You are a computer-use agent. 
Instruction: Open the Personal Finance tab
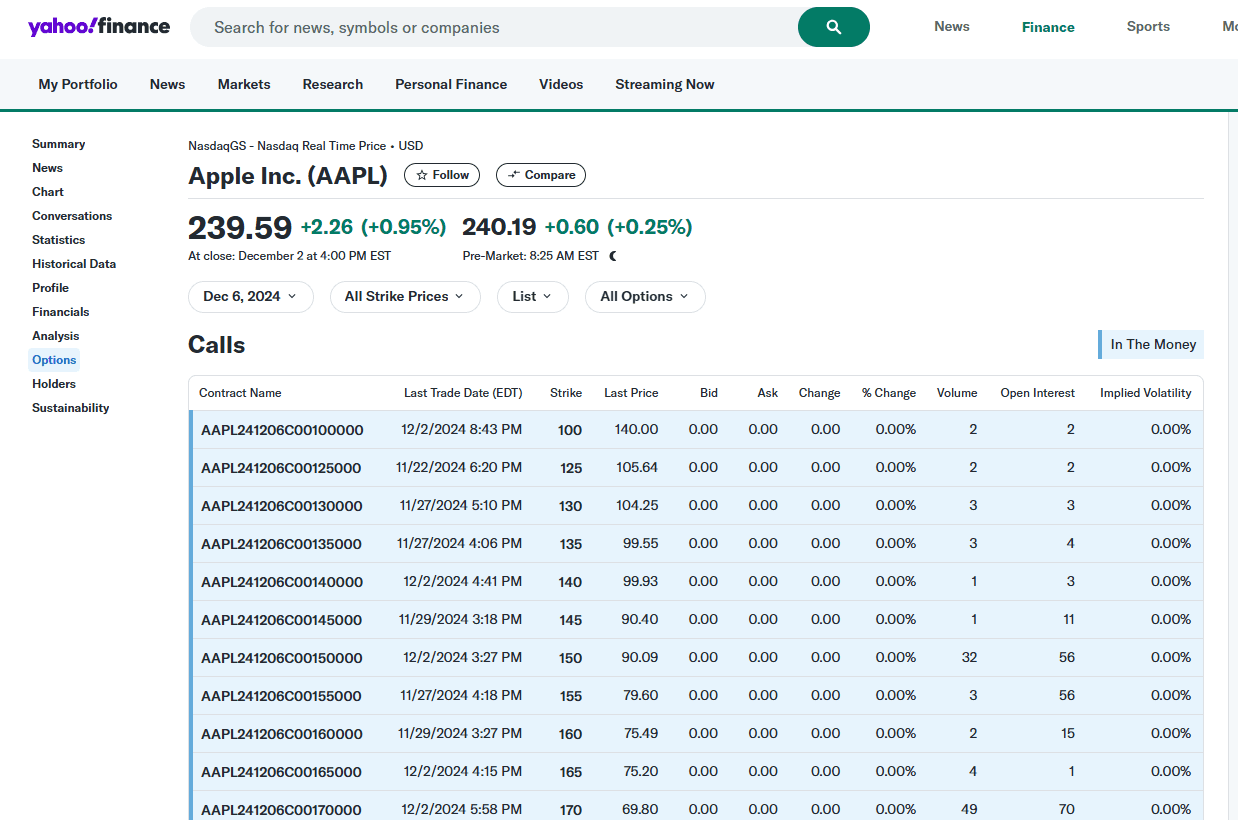pyautogui.click(x=451, y=84)
